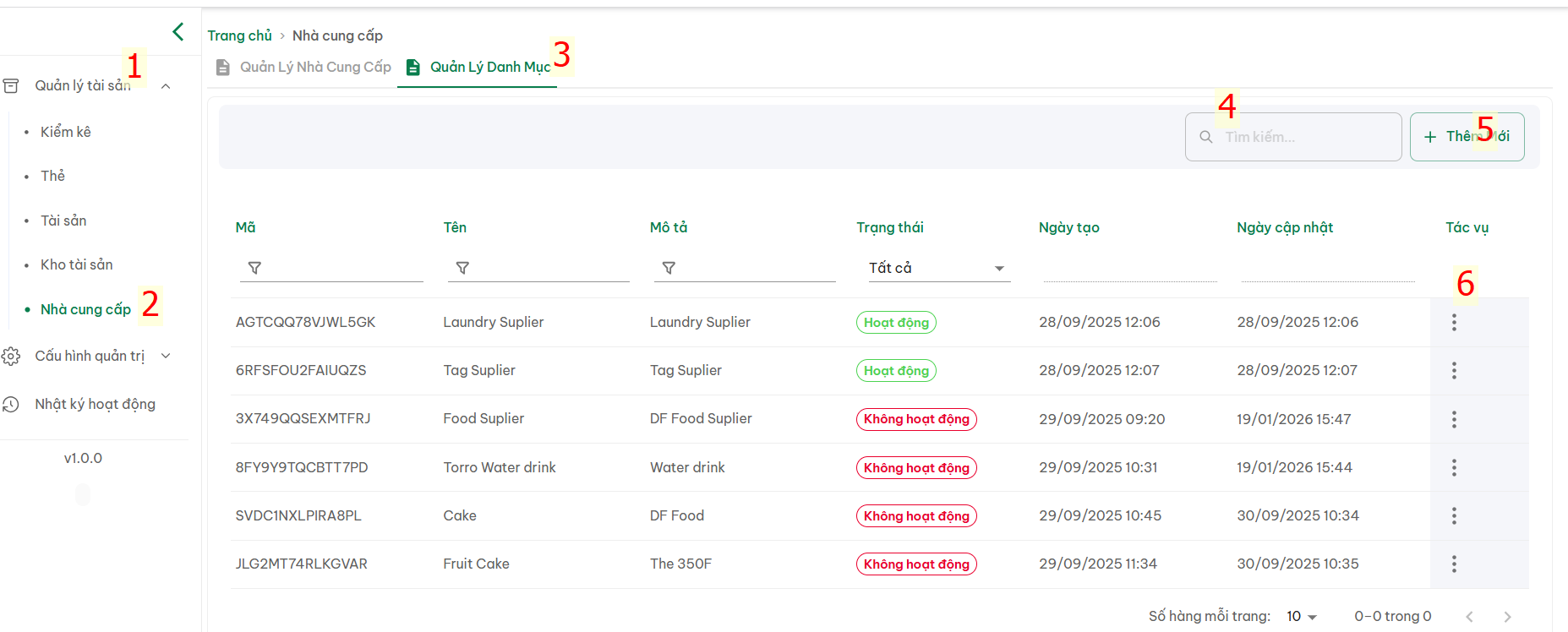Open actions menu for Fruit Cake row
Viewport: 1568px width, 632px height.
click(x=1454, y=564)
